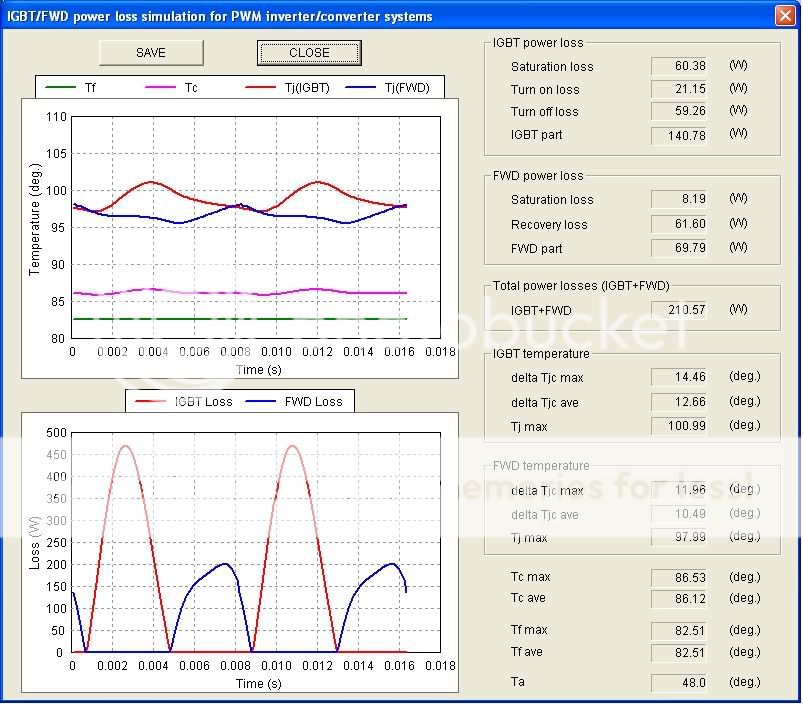Click the 'IGBT temperature' group label
The image size is (803, 704).
point(541,353)
